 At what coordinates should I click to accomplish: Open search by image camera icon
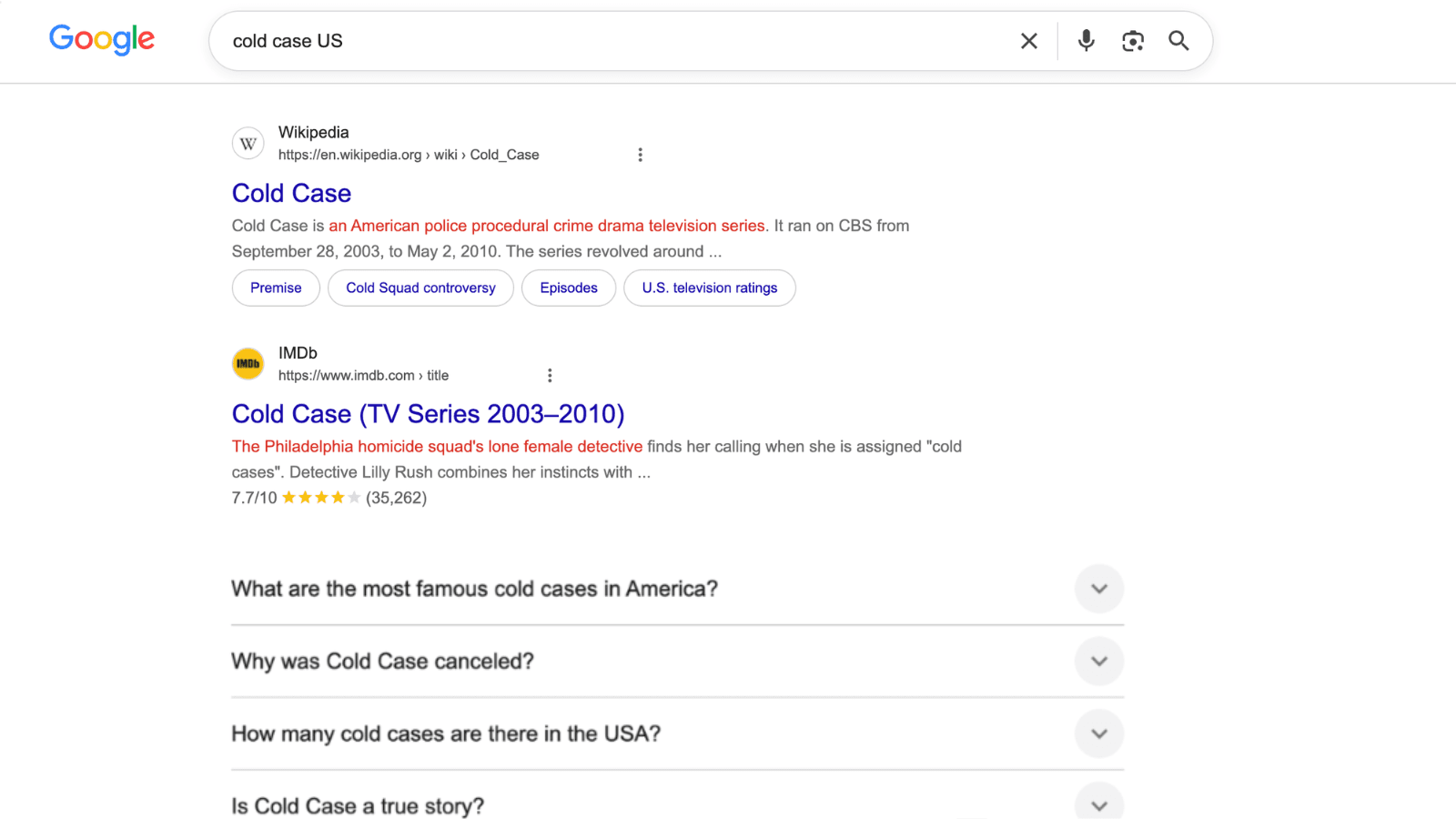[x=1133, y=41]
